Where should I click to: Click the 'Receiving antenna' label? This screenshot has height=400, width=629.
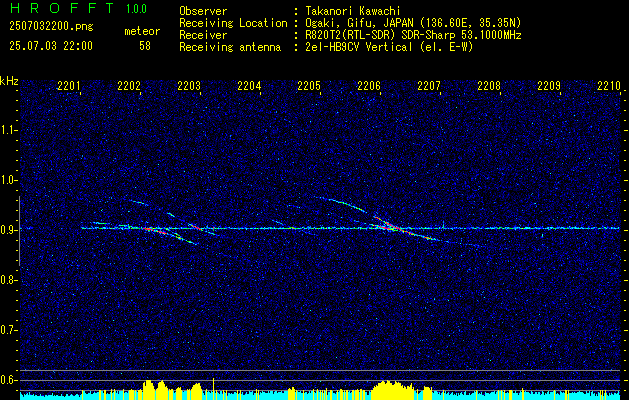point(230,47)
